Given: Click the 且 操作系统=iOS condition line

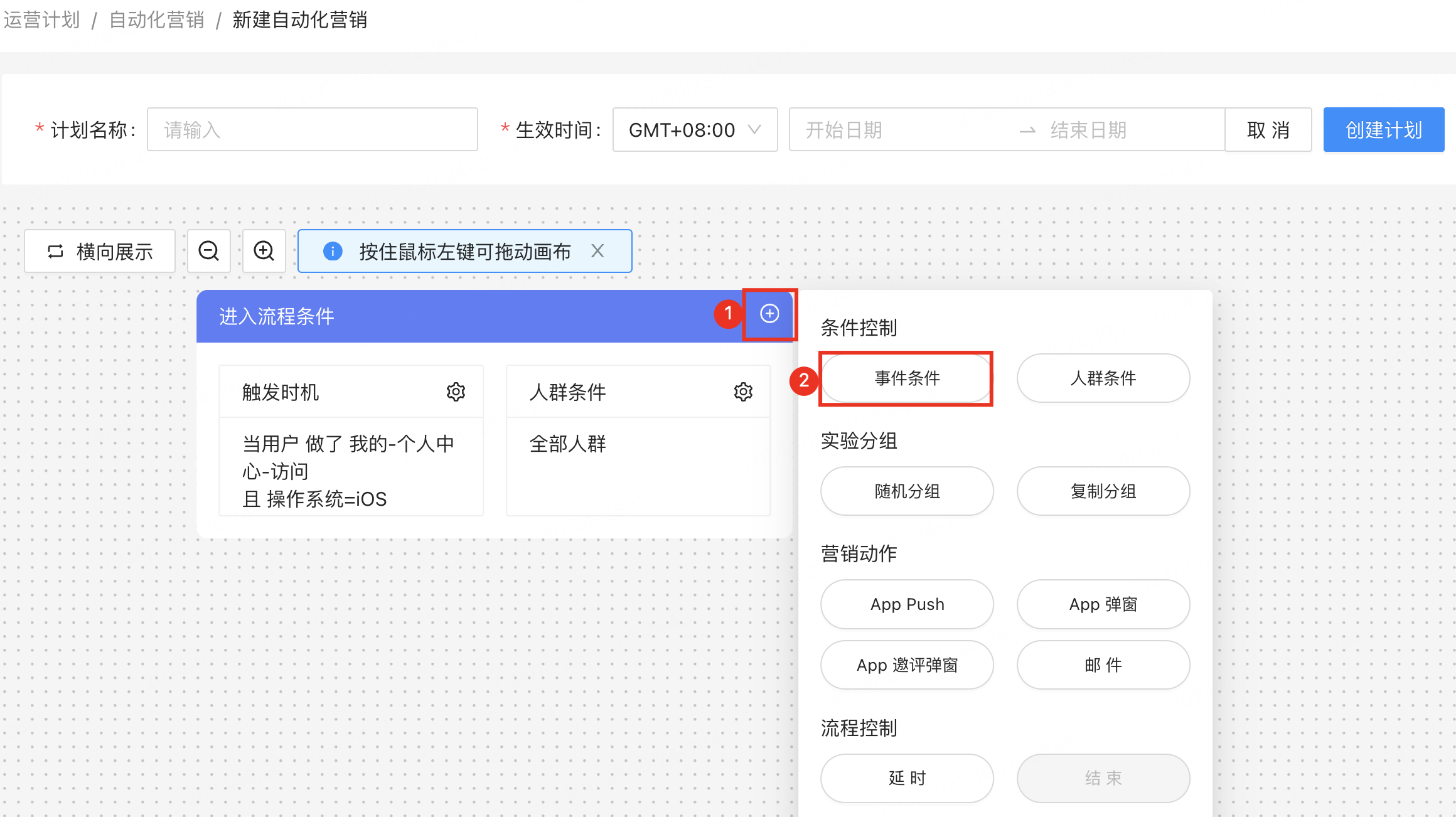Looking at the screenshot, I should click(314, 499).
